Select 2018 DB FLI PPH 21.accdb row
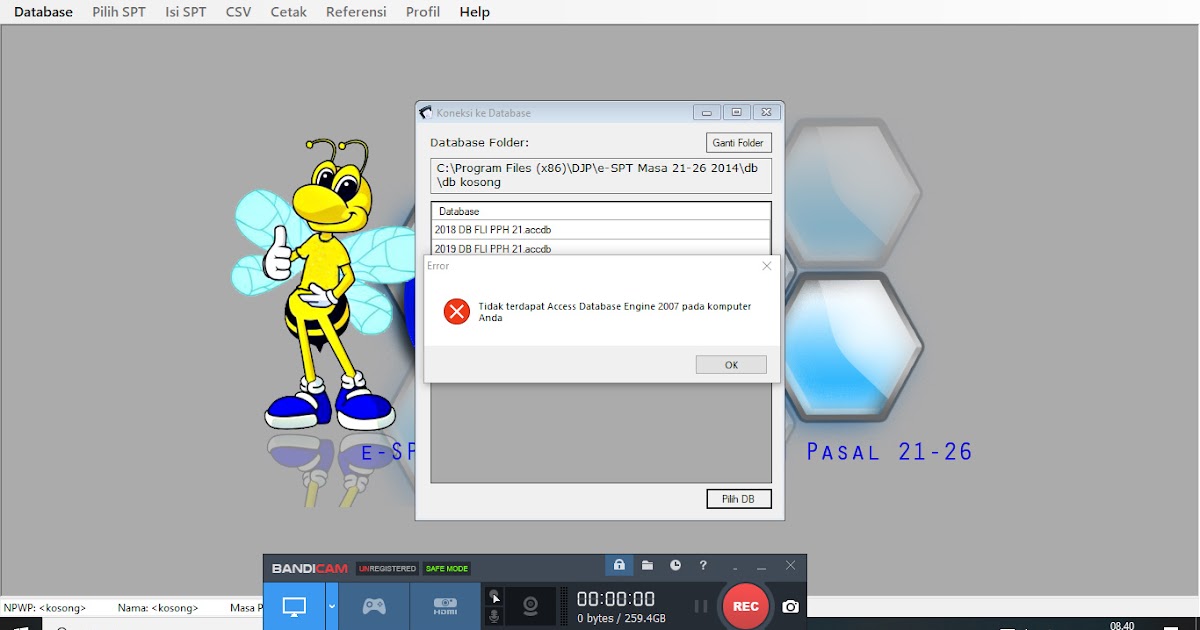The image size is (1200, 630). tap(601, 230)
